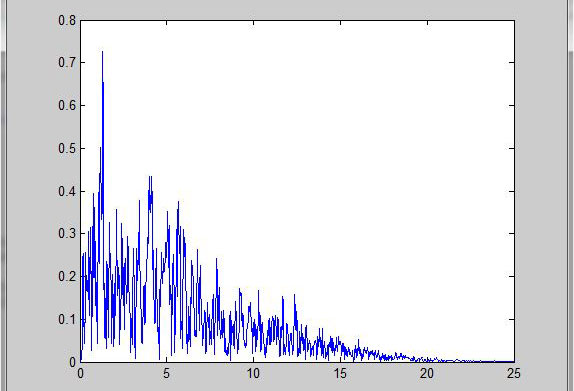Click the y-axis tick label 0.8

pyautogui.click(x=67, y=21)
